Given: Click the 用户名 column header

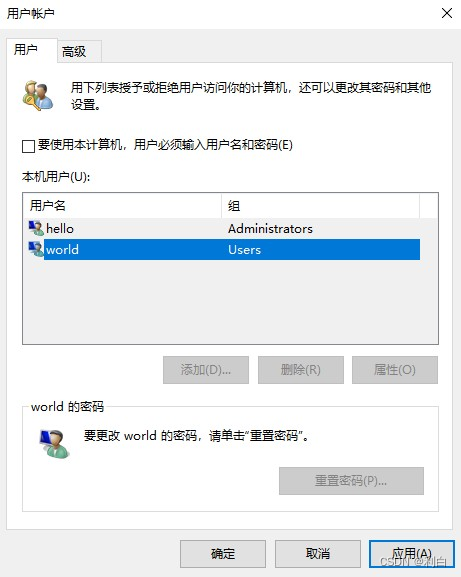Looking at the screenshot, I should pyautogui.click(x=122, y=205).
